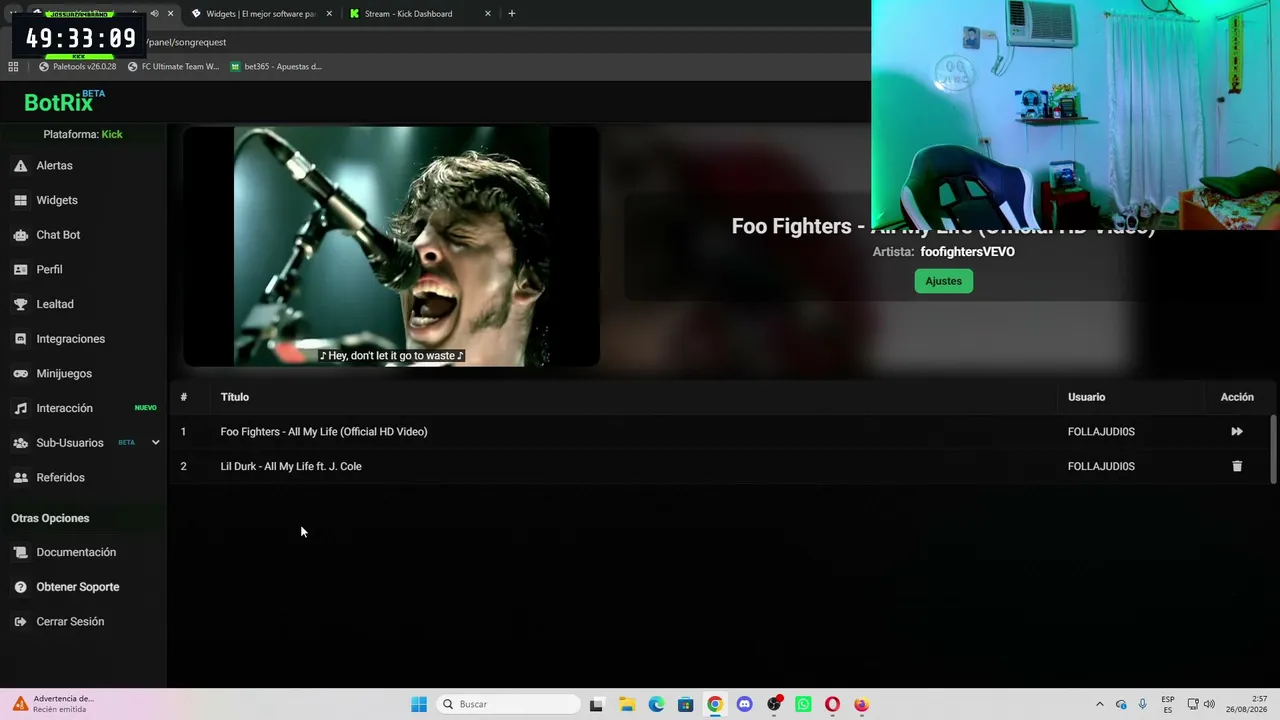Delete the Lil Durk song from queue
Viewport: 1280px width, 720px height.
[1237, 466]
